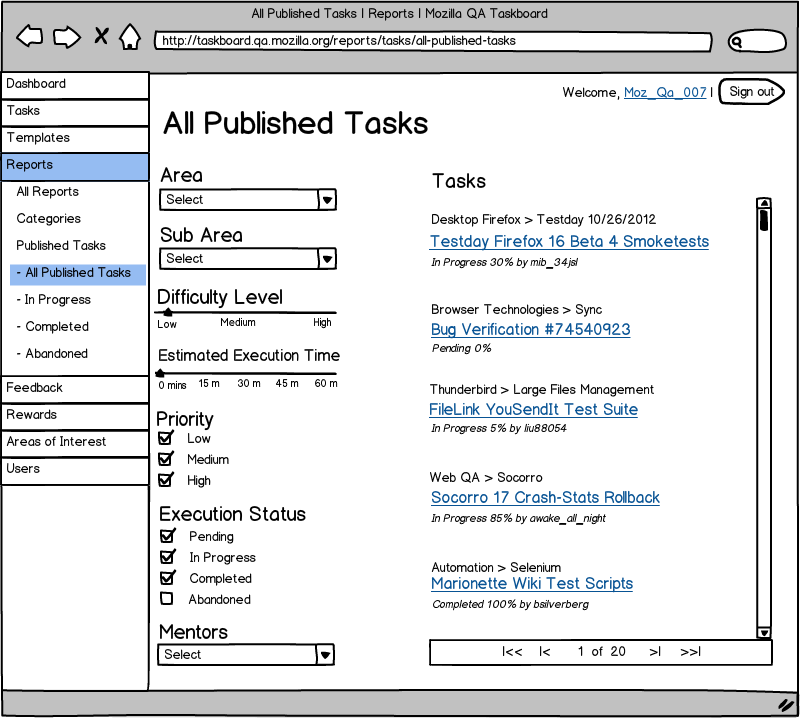
Task: Open the Sub Area dropdown arrow
Action: [x=327, y=259]
